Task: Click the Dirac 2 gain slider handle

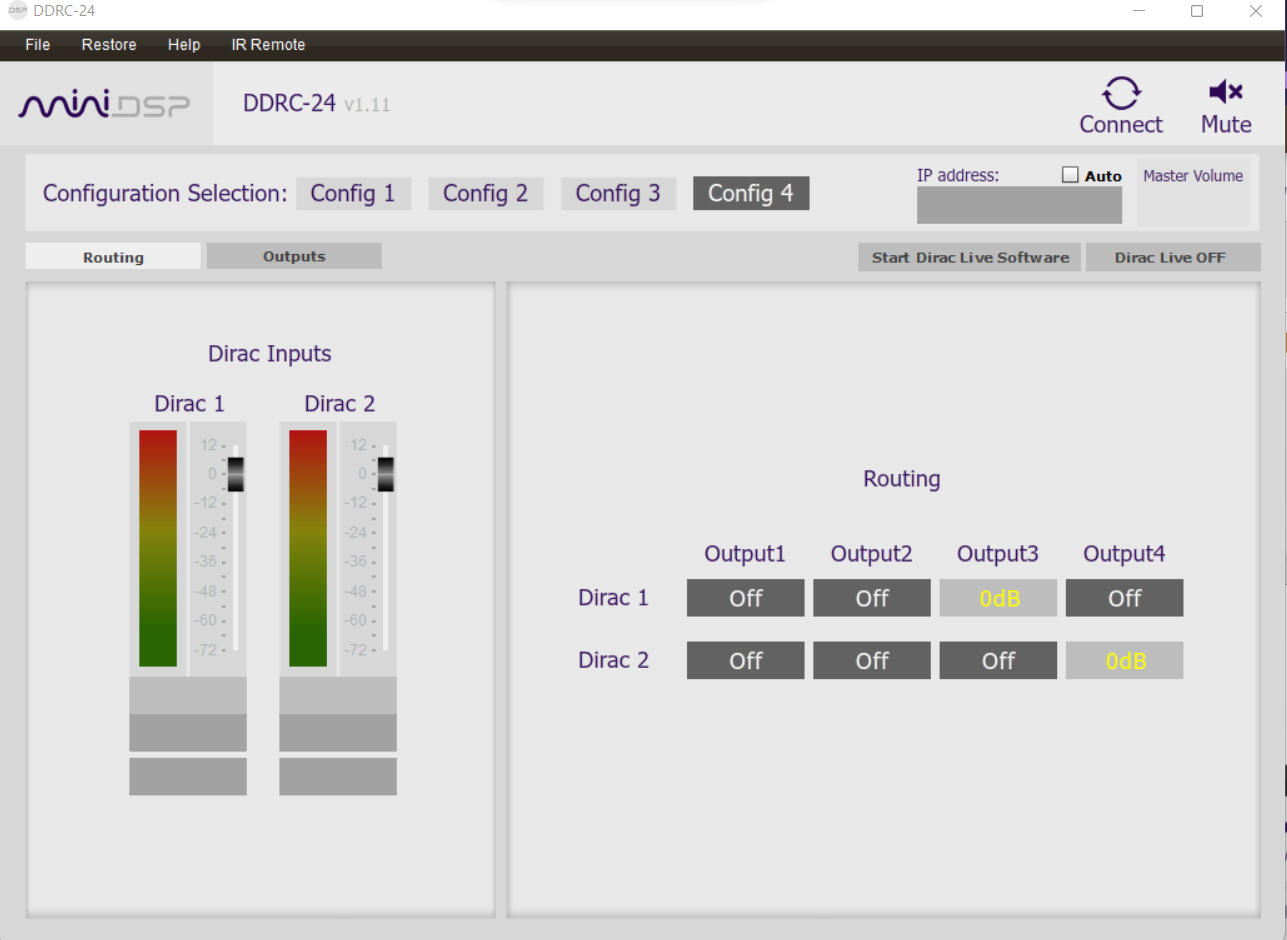Action: [385, 474]
